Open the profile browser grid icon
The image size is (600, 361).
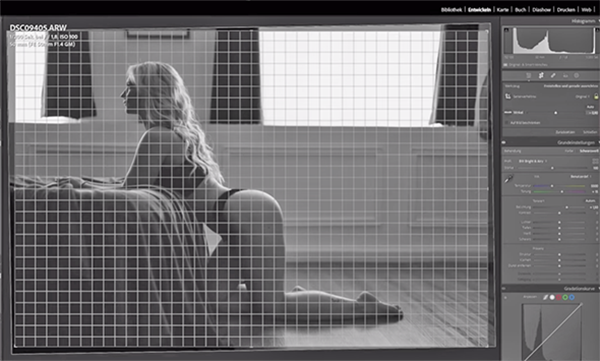point(595,161)
